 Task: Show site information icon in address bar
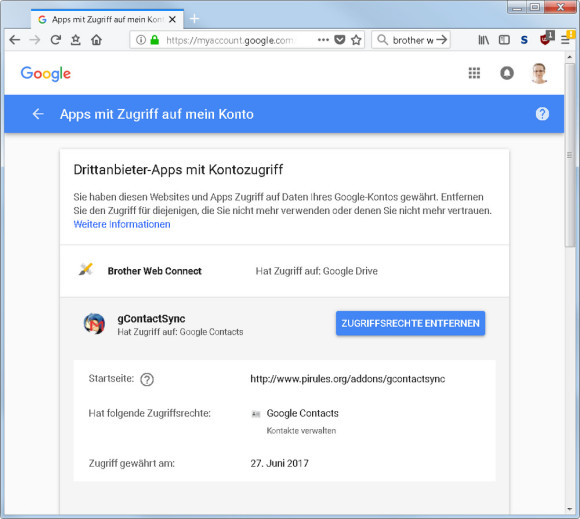tap(141, 40)
